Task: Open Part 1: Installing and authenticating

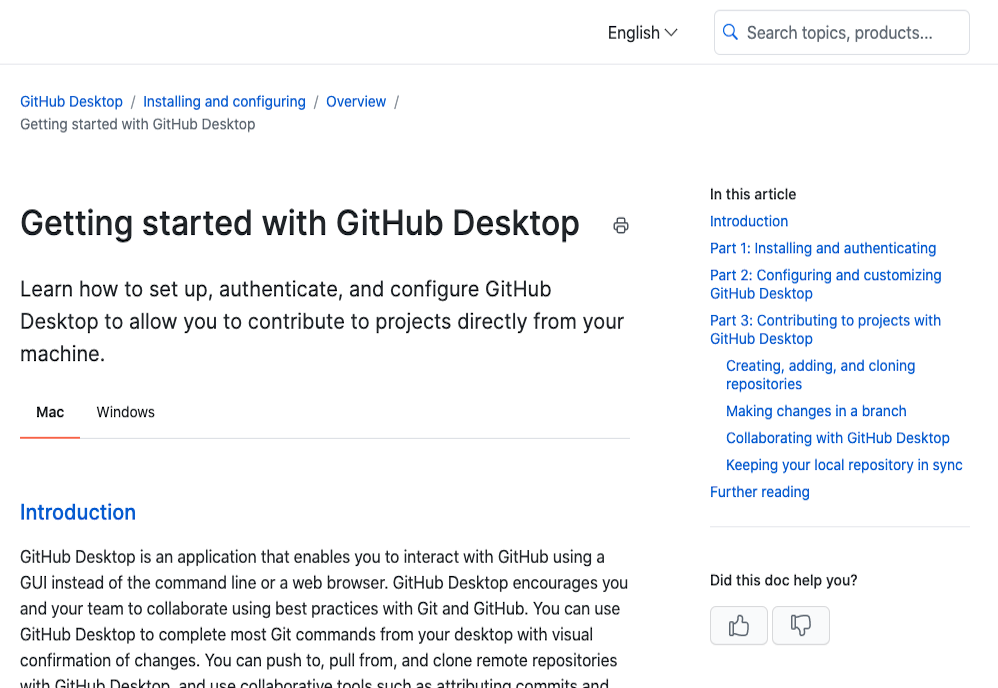Action: click(823, 248)
